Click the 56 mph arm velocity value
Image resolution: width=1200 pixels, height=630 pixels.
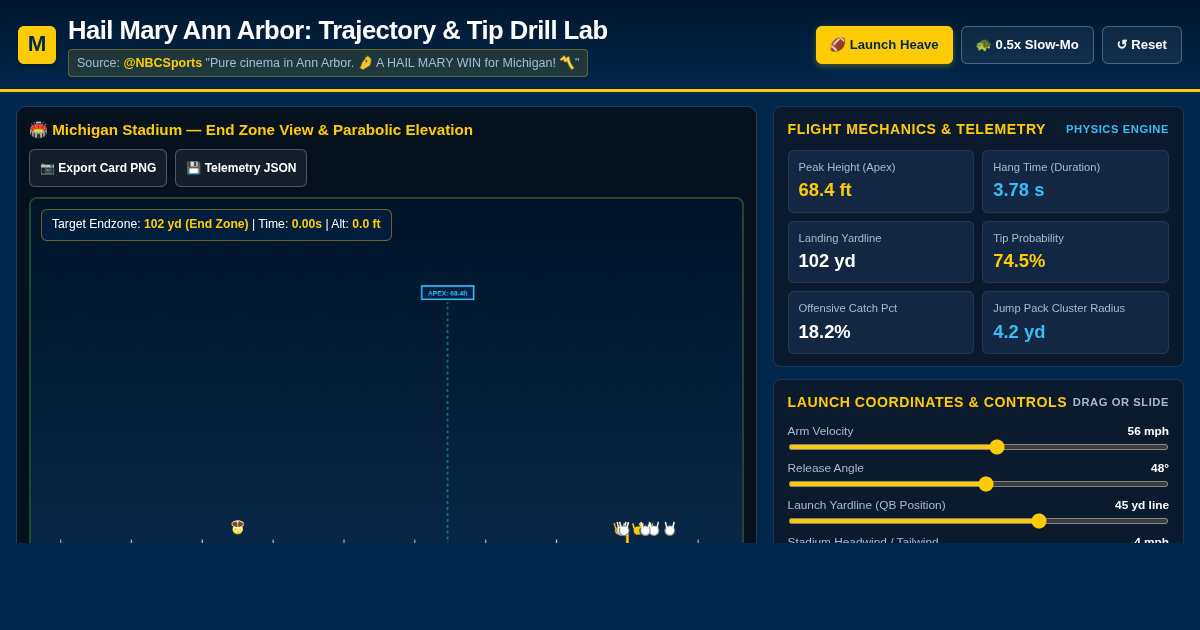click(x=1148, y=431)
